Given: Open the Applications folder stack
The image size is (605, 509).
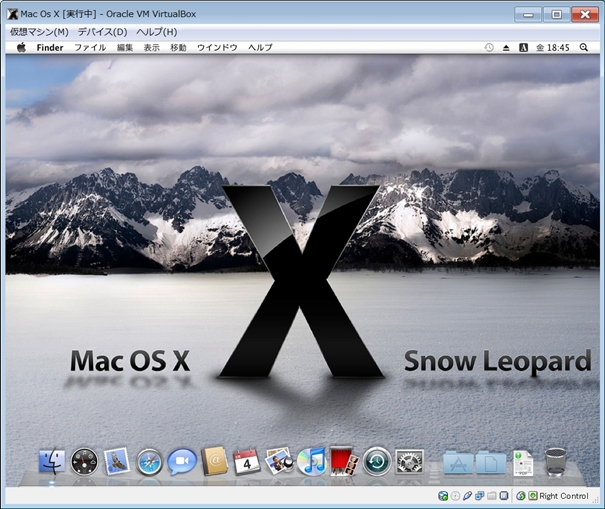Looking at the screenshot, I should 458,463.
